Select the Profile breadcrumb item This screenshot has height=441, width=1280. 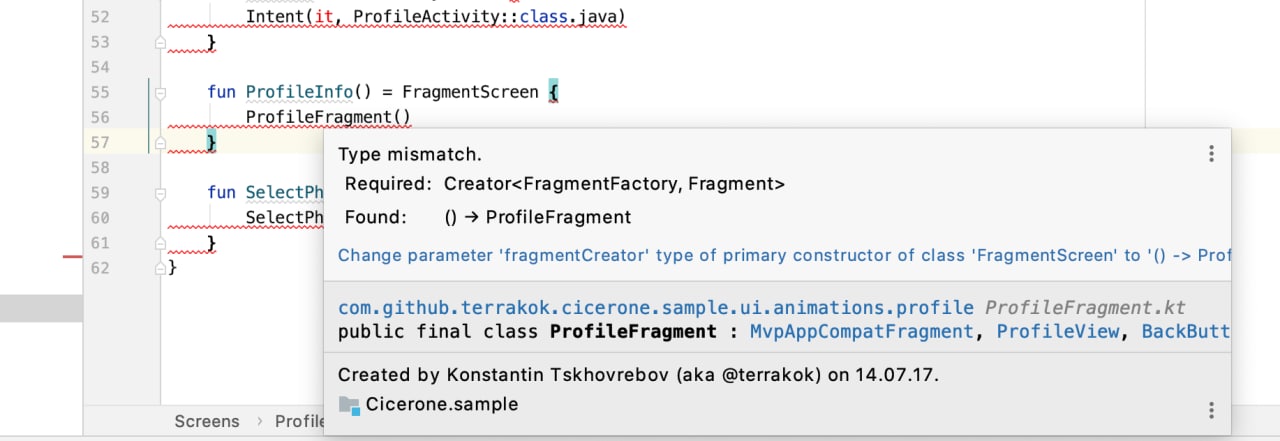pyautogui.click(x=298, y=422)
